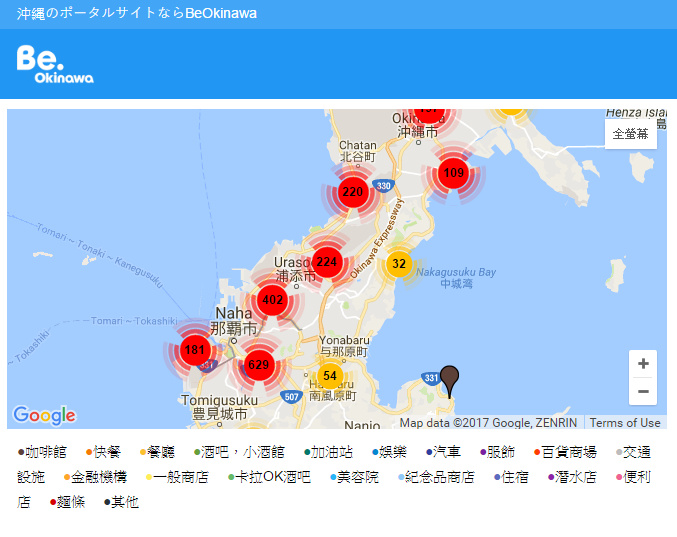This screenshot has height=537, width=677.
Task: Click the Google logo on the map
Action: tap(44, 415)
